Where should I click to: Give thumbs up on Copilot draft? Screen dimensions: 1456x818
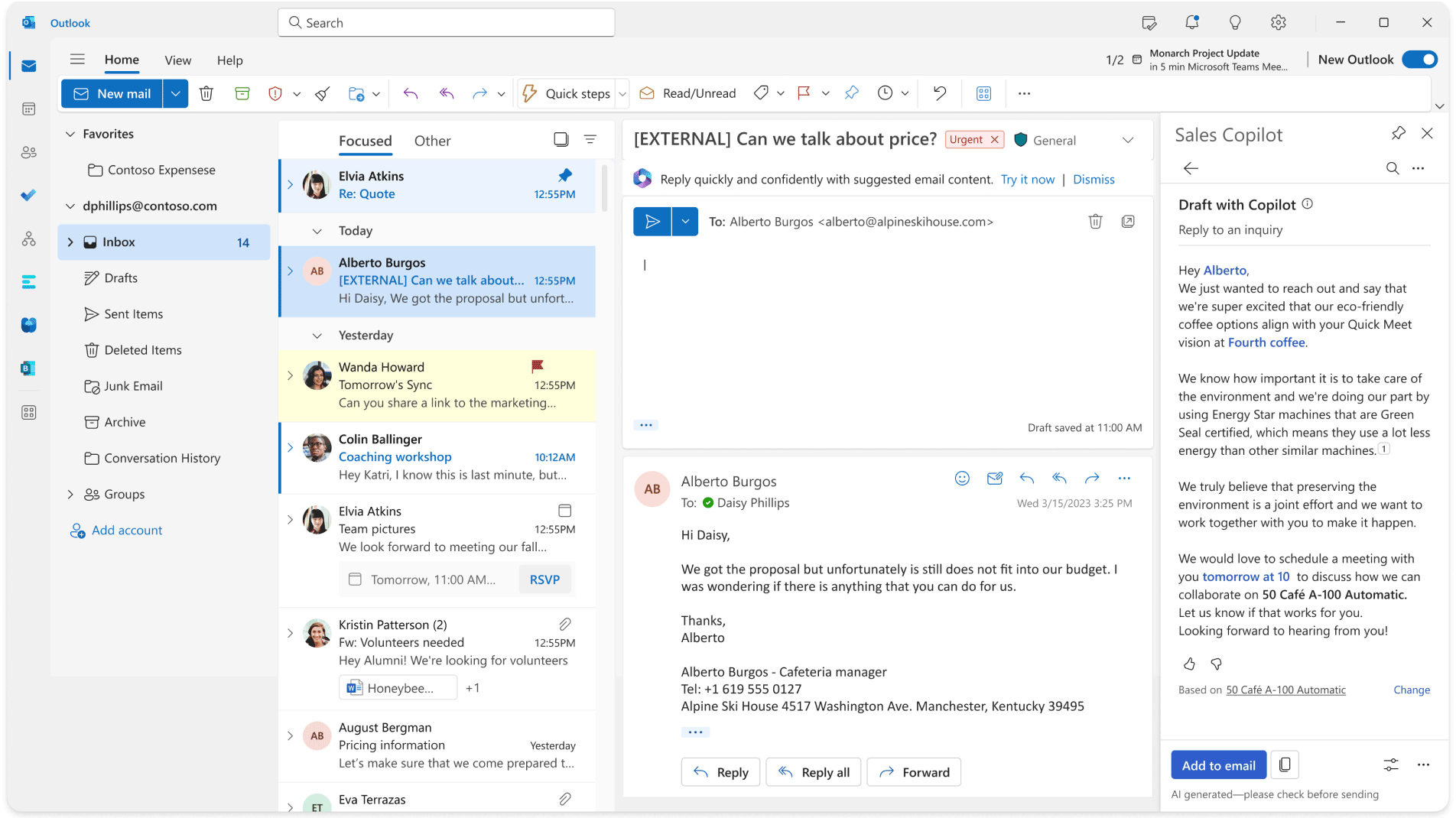pyautogui.click(x=1189, y=664)
